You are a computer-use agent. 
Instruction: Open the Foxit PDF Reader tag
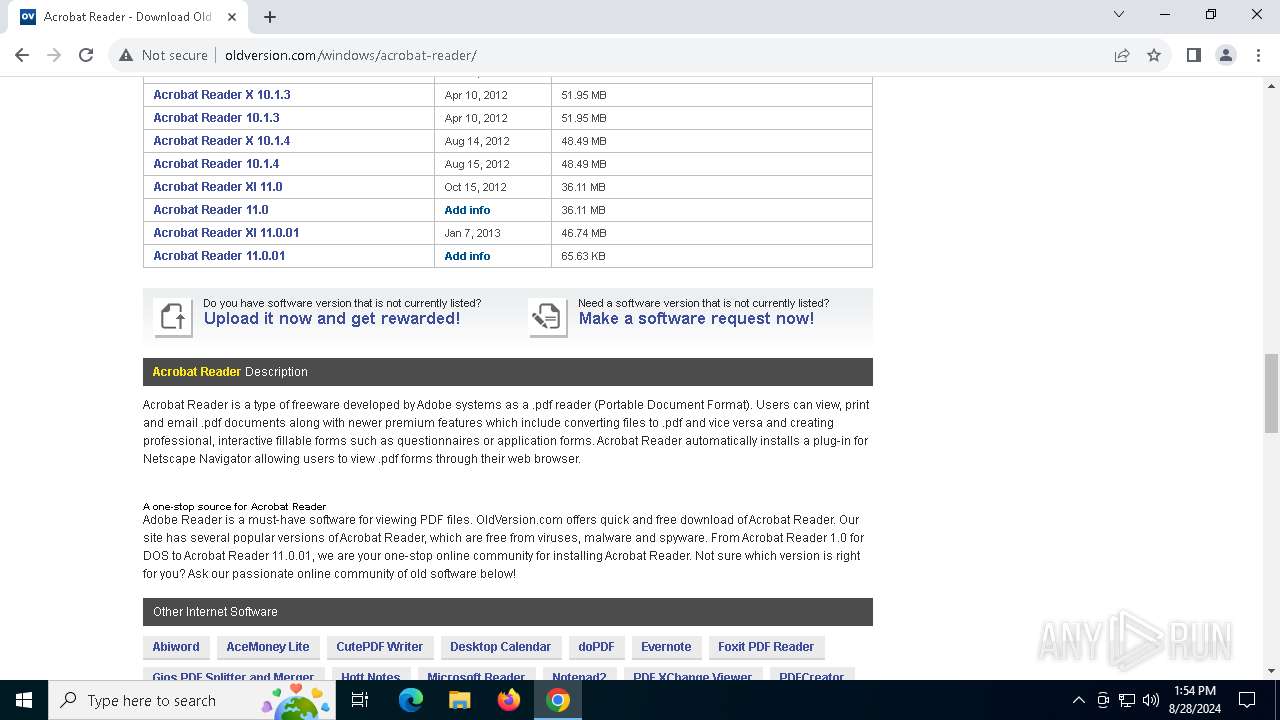(x=766, y=647)
